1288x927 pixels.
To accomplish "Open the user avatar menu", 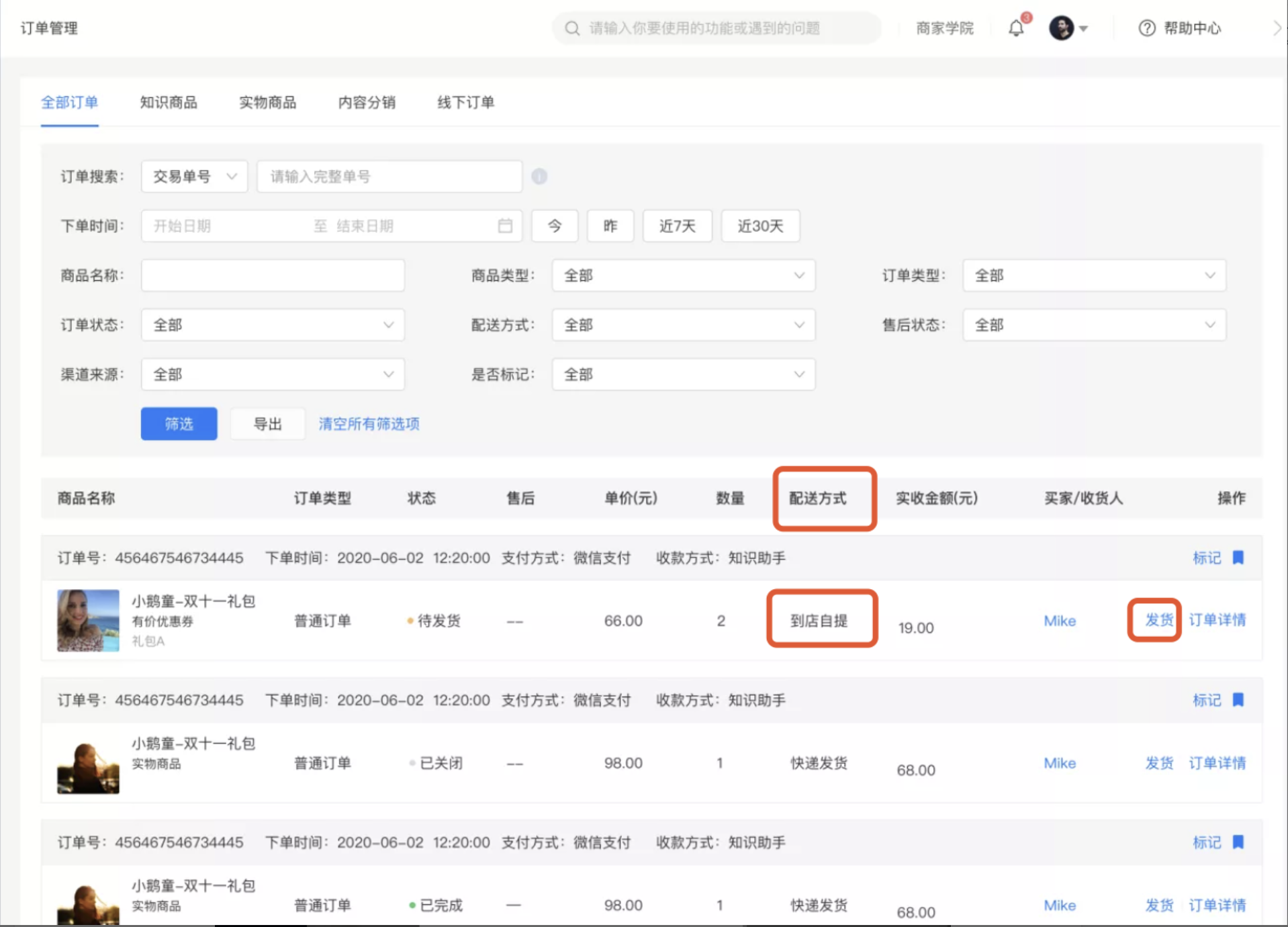I will coord(1068,28).
